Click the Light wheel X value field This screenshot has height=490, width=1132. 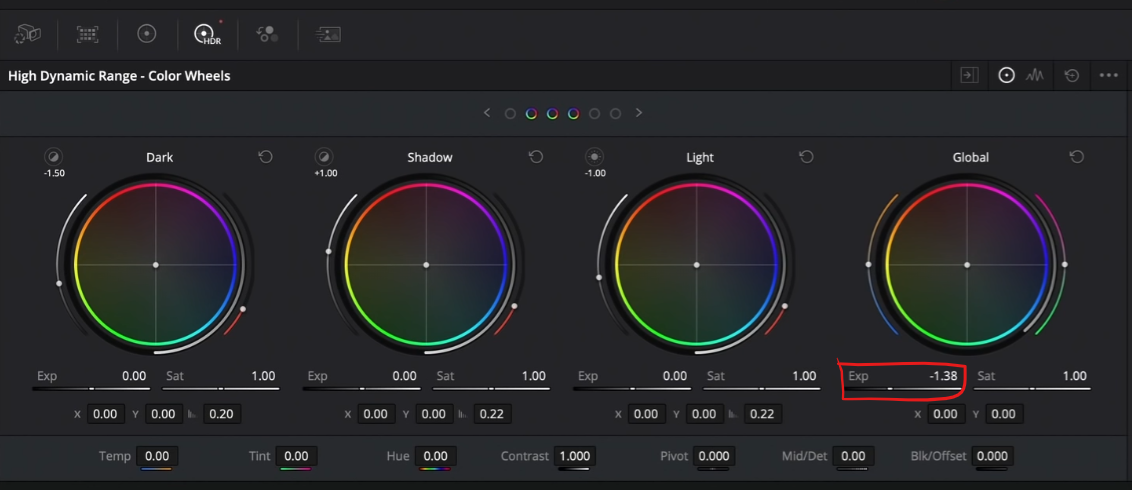pyautogui.click(x=646, y=414)
